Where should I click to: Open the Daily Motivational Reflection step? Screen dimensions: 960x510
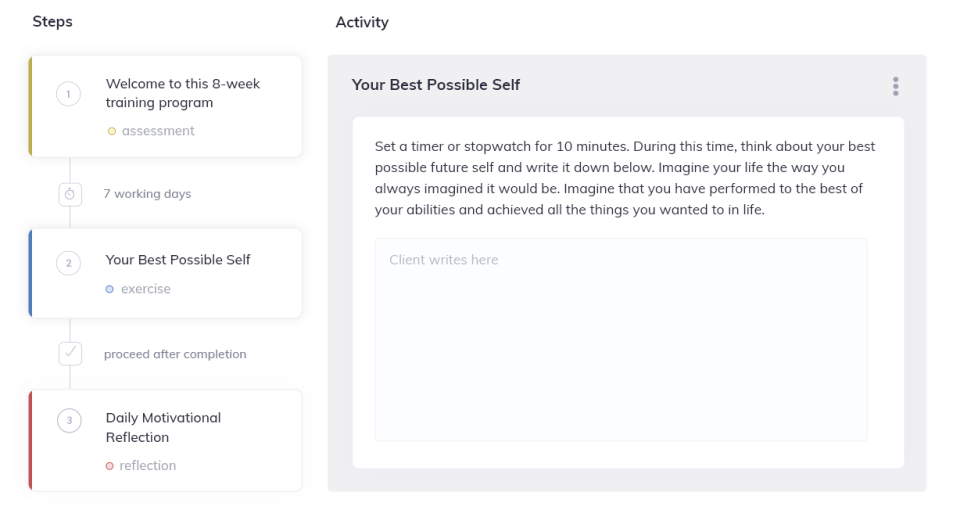[163, 427]
